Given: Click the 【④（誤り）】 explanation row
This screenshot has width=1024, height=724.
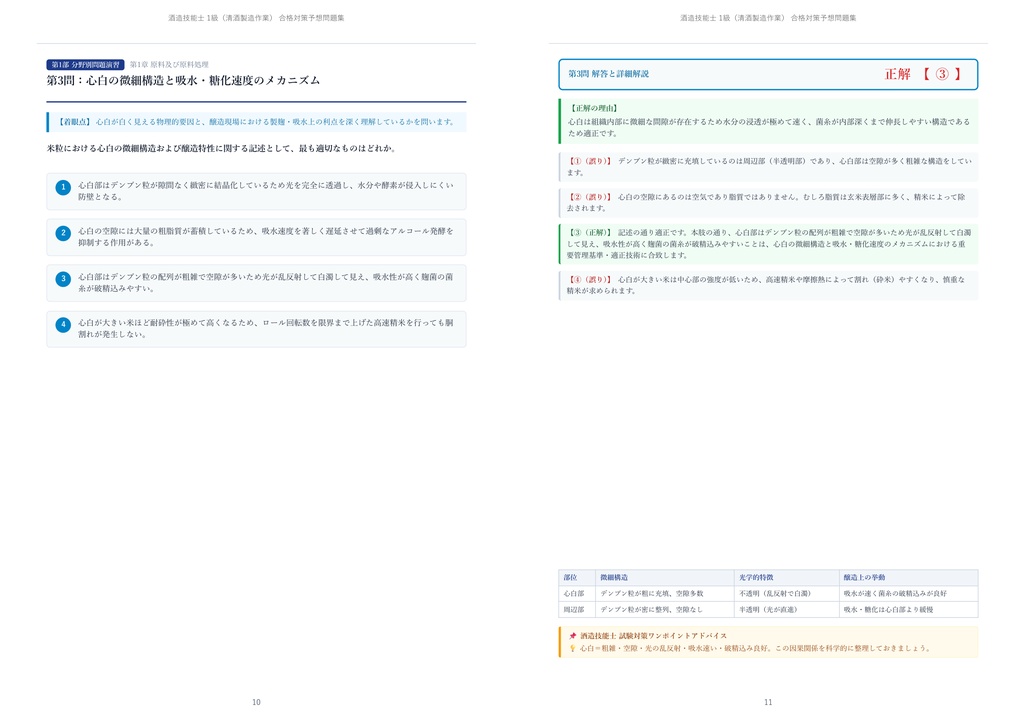Looking at the screenshot, I should pyautogui.click(x=768, y=285).
